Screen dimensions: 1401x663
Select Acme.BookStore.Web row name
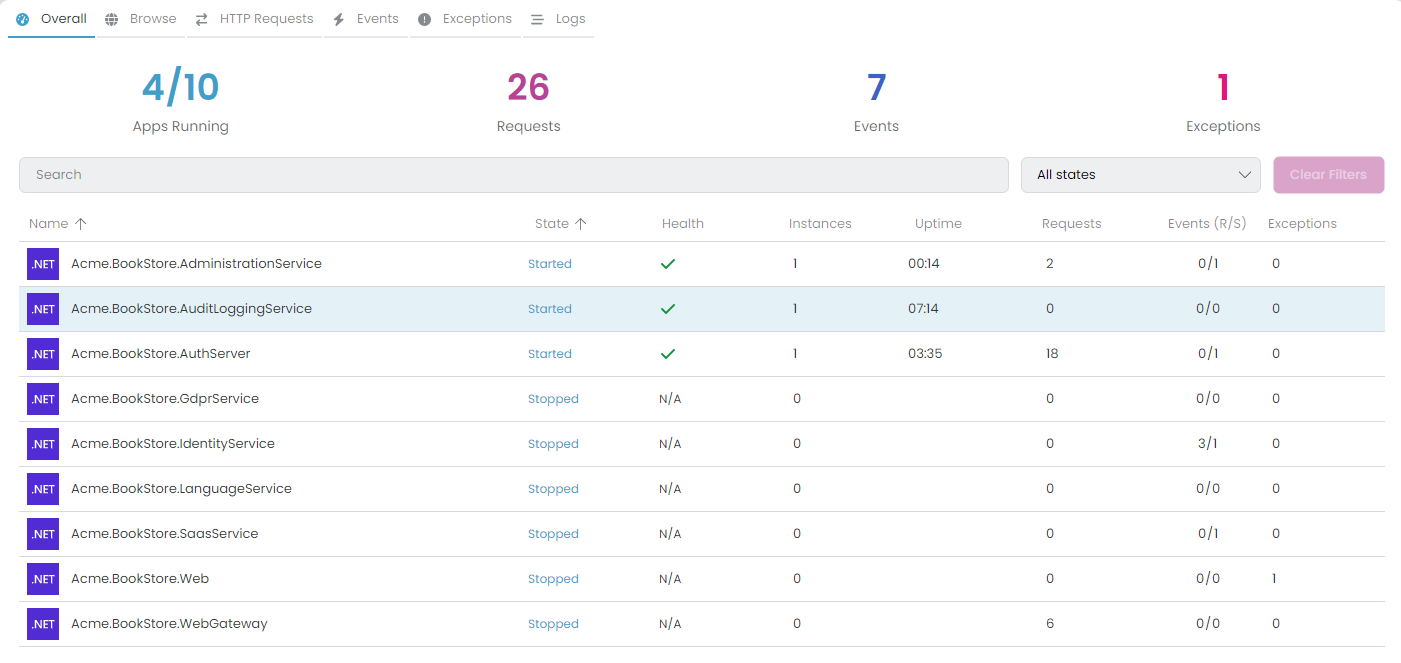tap(140, 579)
